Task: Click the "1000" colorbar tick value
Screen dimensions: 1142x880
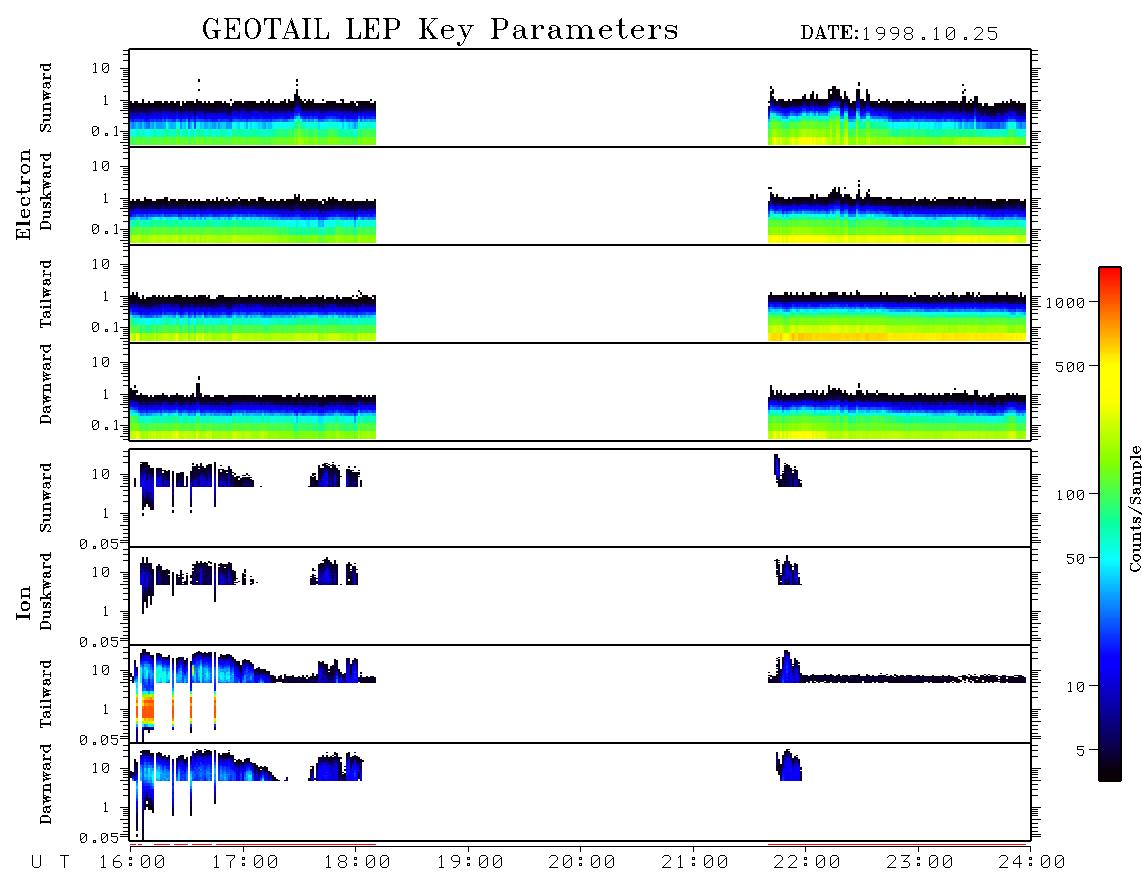Action: click(1065, 302)
